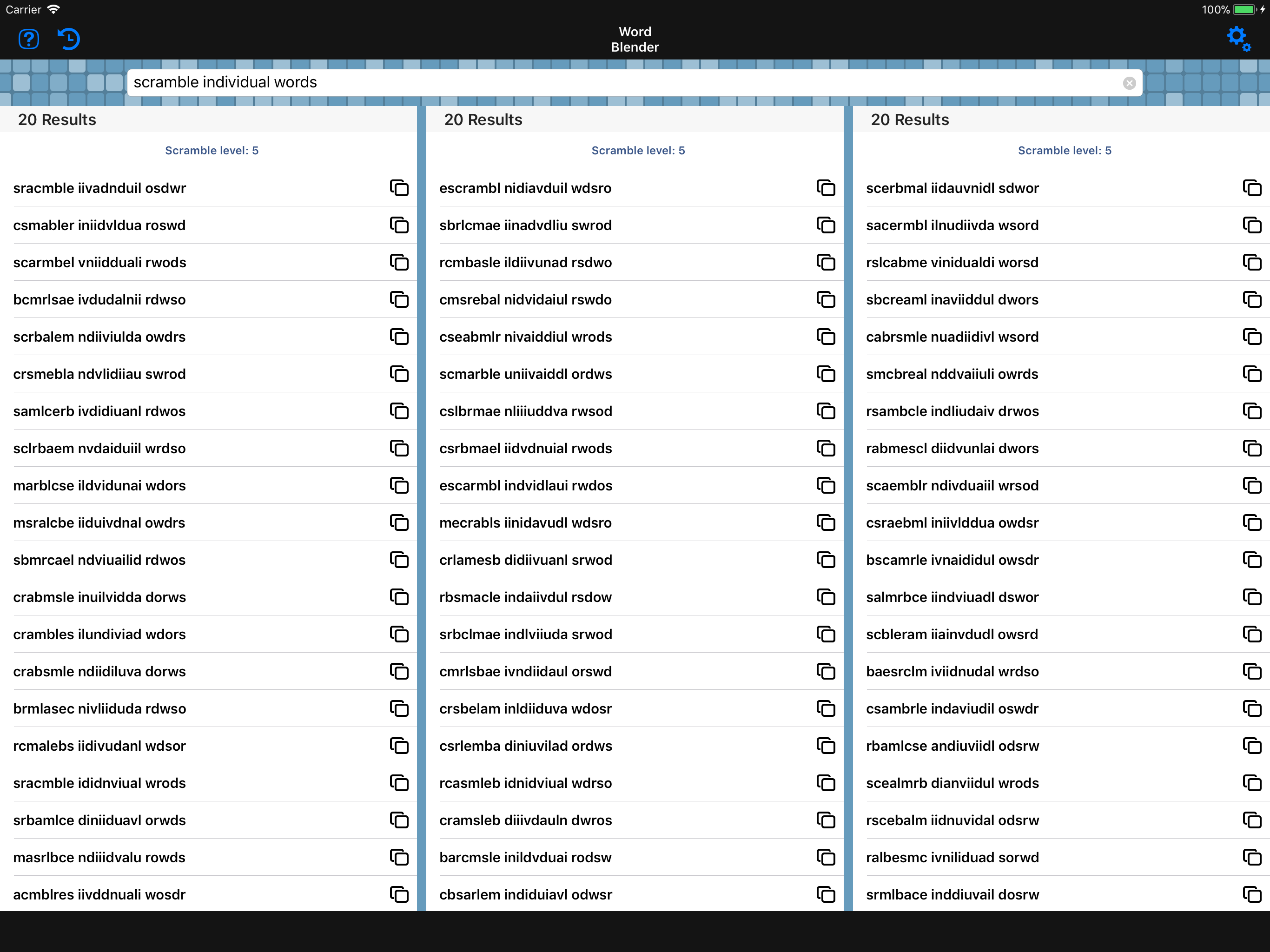This screenshot has width=1270, height=952.
Task: Select the 'scealmrb dianviidul wrods' row
Action: pyautogui.click(x=952, y=783)
